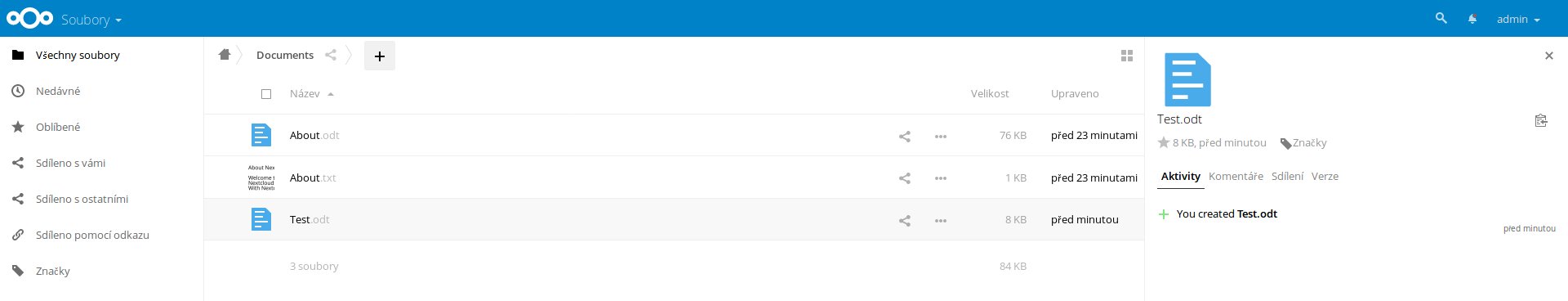Click share icon for Test.odt

tap(905, 220)
